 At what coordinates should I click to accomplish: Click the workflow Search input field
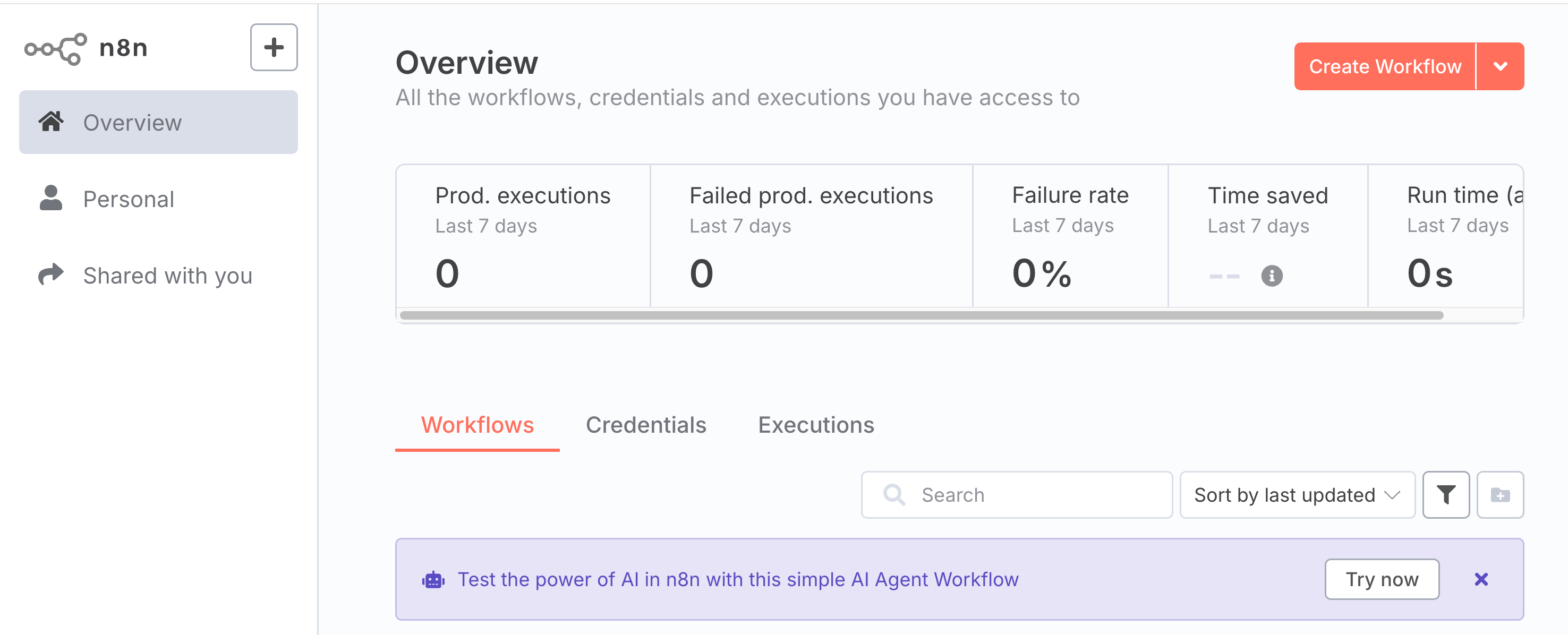pos(1017,494)
